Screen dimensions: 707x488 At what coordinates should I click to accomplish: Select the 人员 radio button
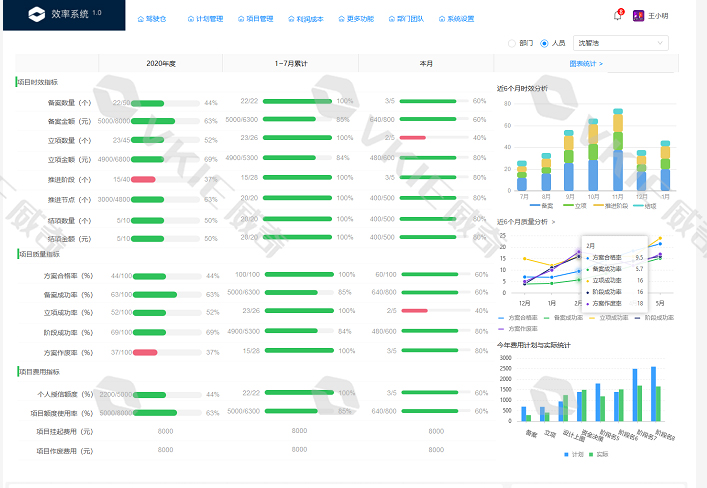click(x=544, y=43)
